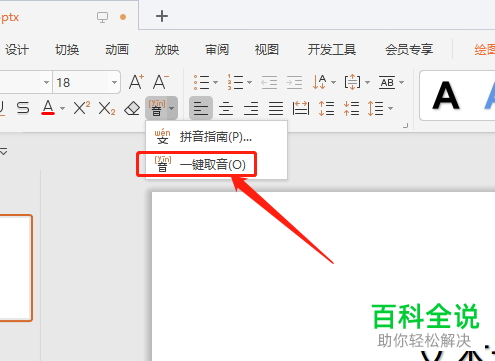
Task: Expand AB text box dropdown arrow
Action: (402, 82)
